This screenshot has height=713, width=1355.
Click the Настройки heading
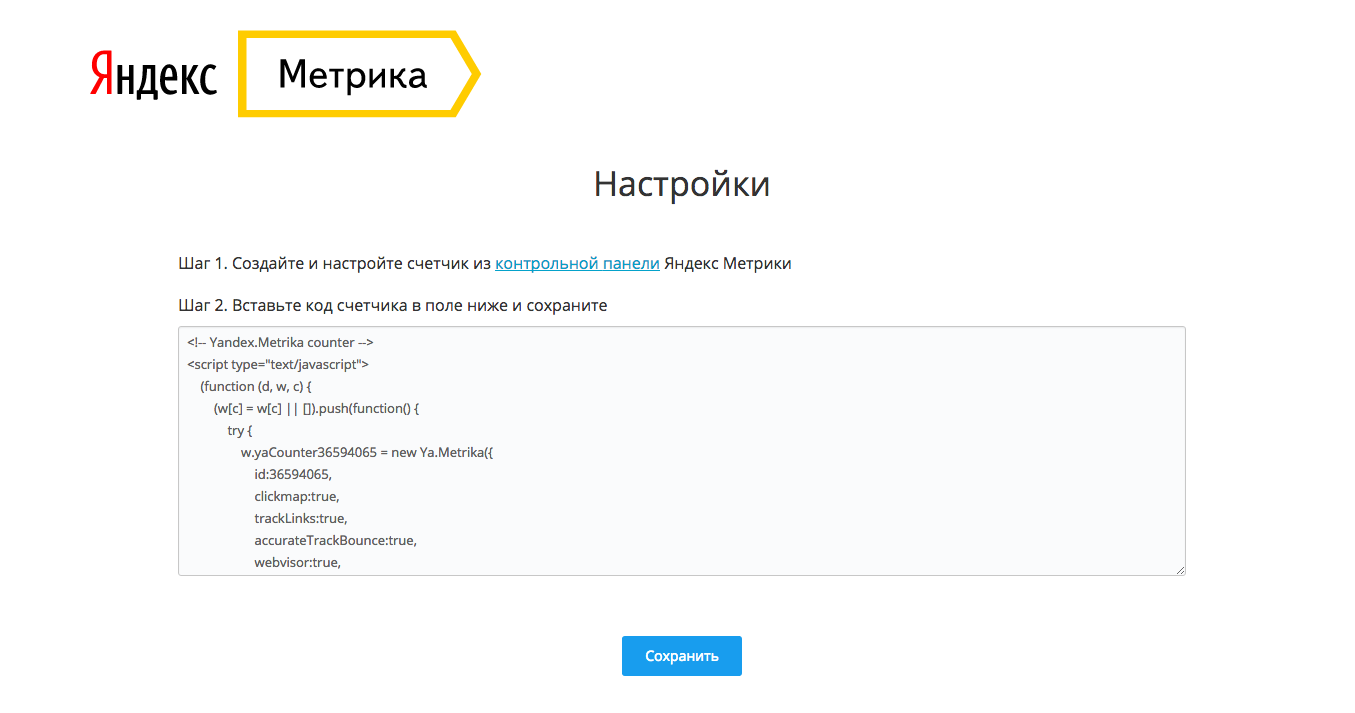pyautogui.click(x=682, y=184)
